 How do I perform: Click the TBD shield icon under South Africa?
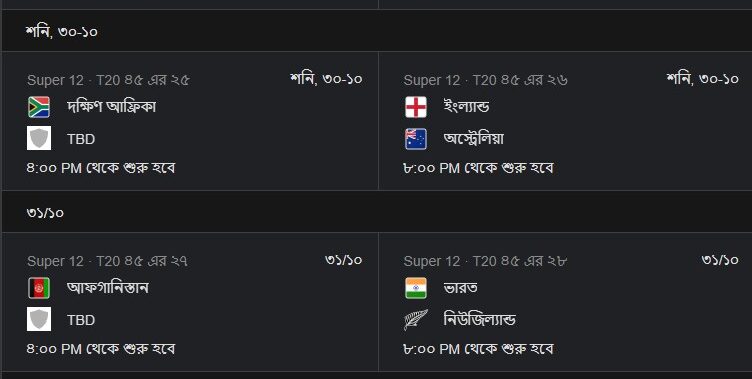point(39,139)
